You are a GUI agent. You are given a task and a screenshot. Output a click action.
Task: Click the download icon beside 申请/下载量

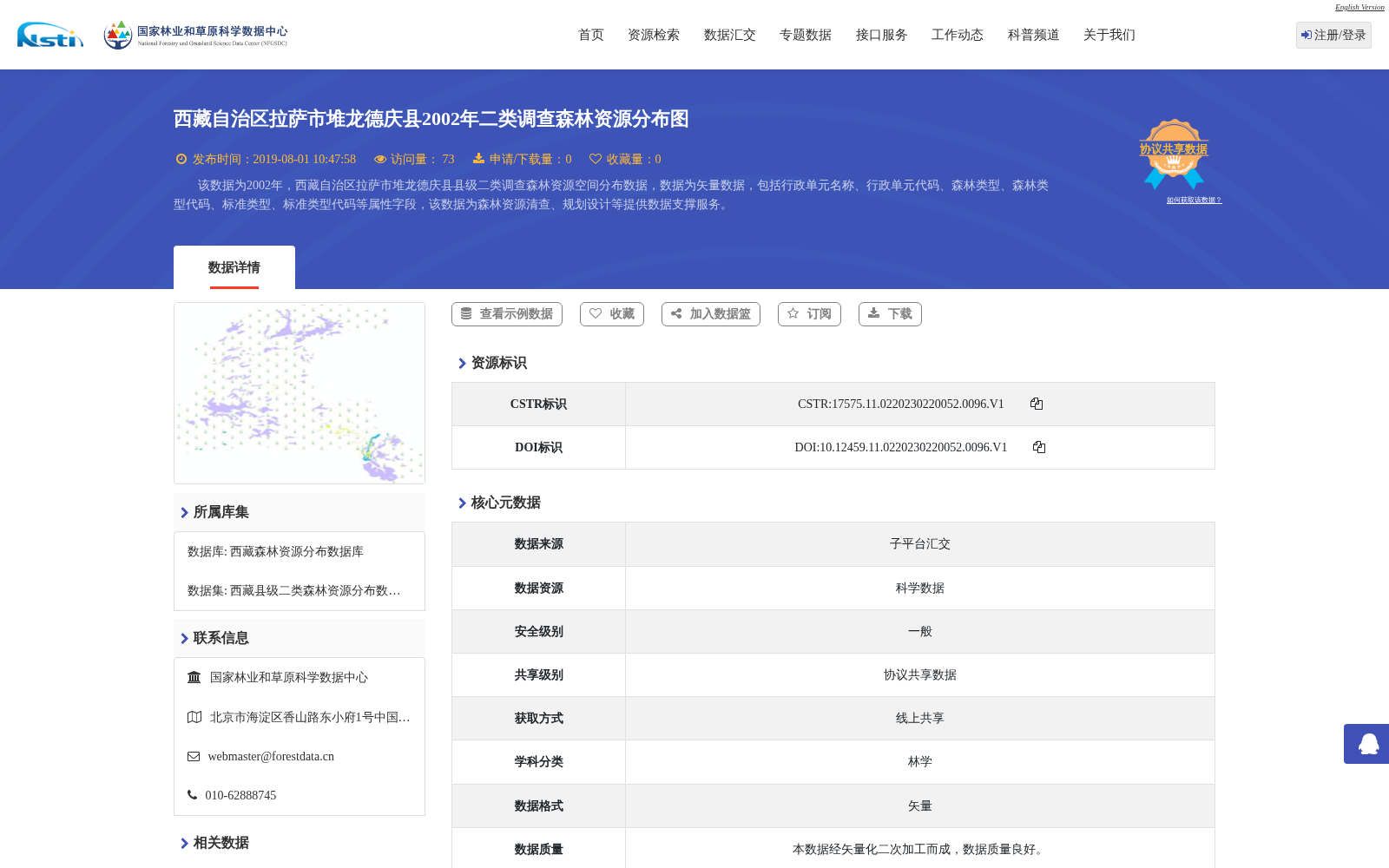tap(478, 158)
